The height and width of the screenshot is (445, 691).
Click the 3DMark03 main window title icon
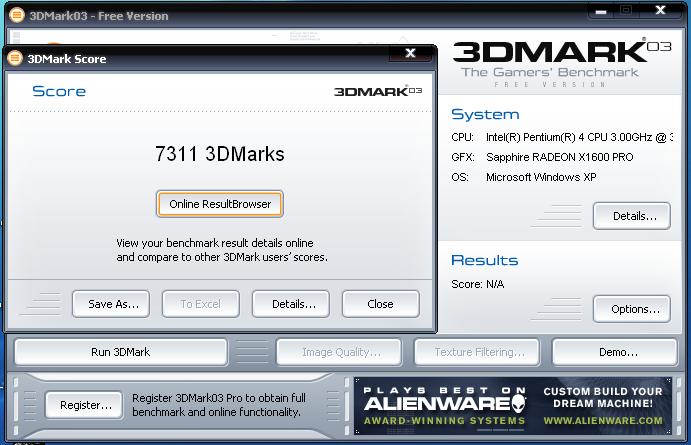pos(13,15)
